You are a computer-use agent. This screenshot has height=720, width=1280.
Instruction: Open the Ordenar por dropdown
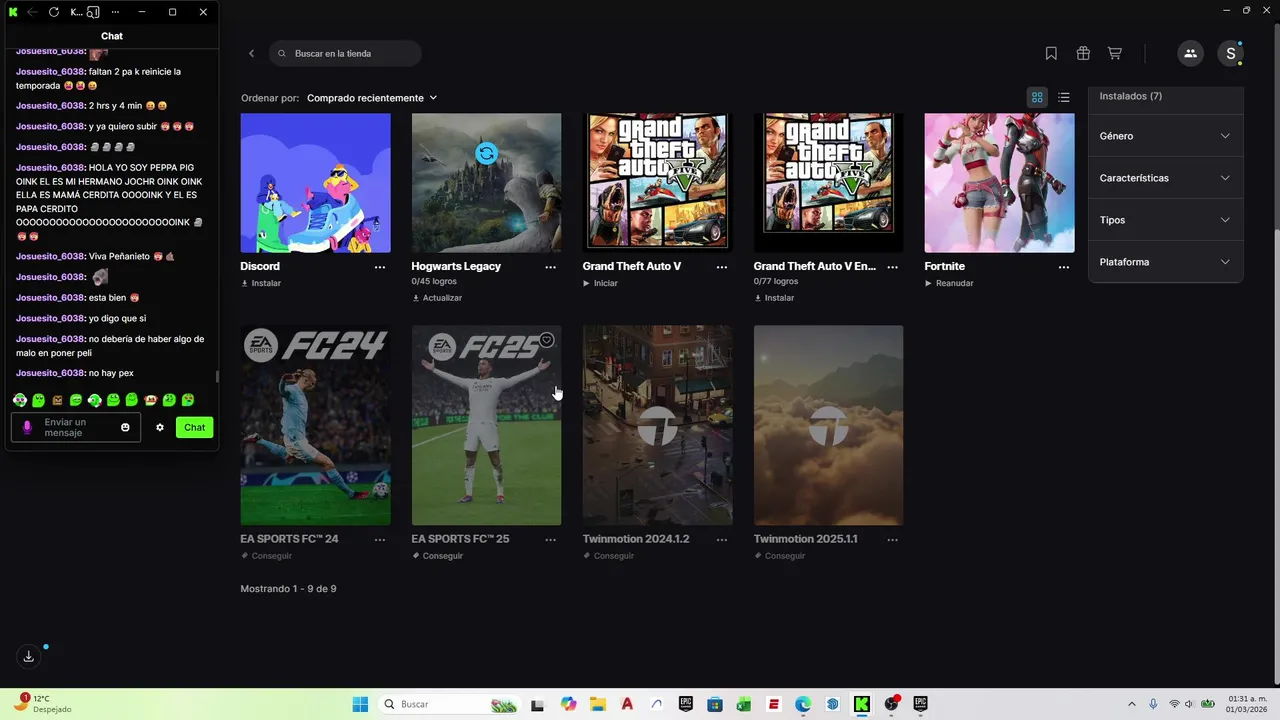pyautogui.click(x=372, y=98)
